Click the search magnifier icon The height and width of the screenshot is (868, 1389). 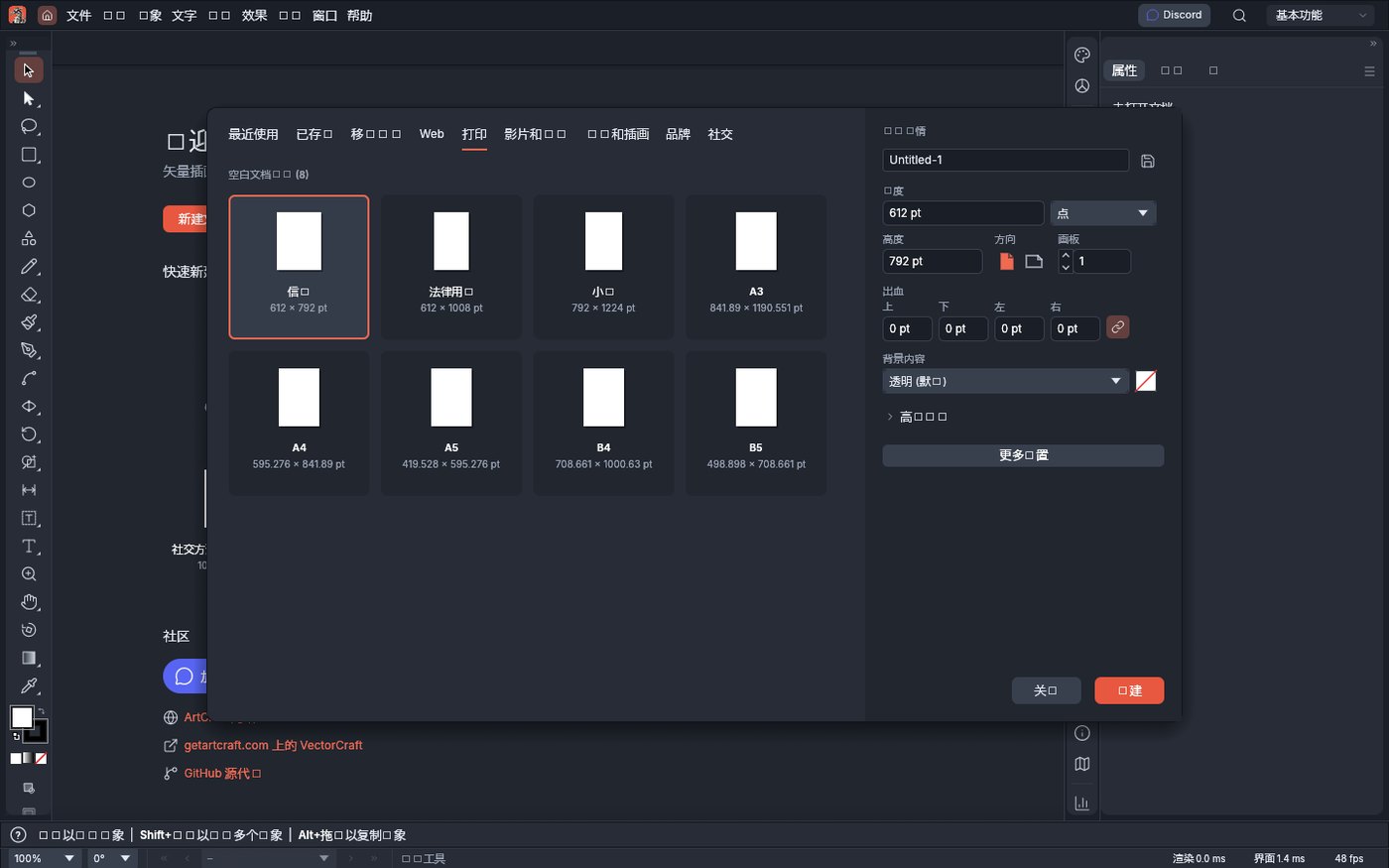click(x=1239, y=15)
